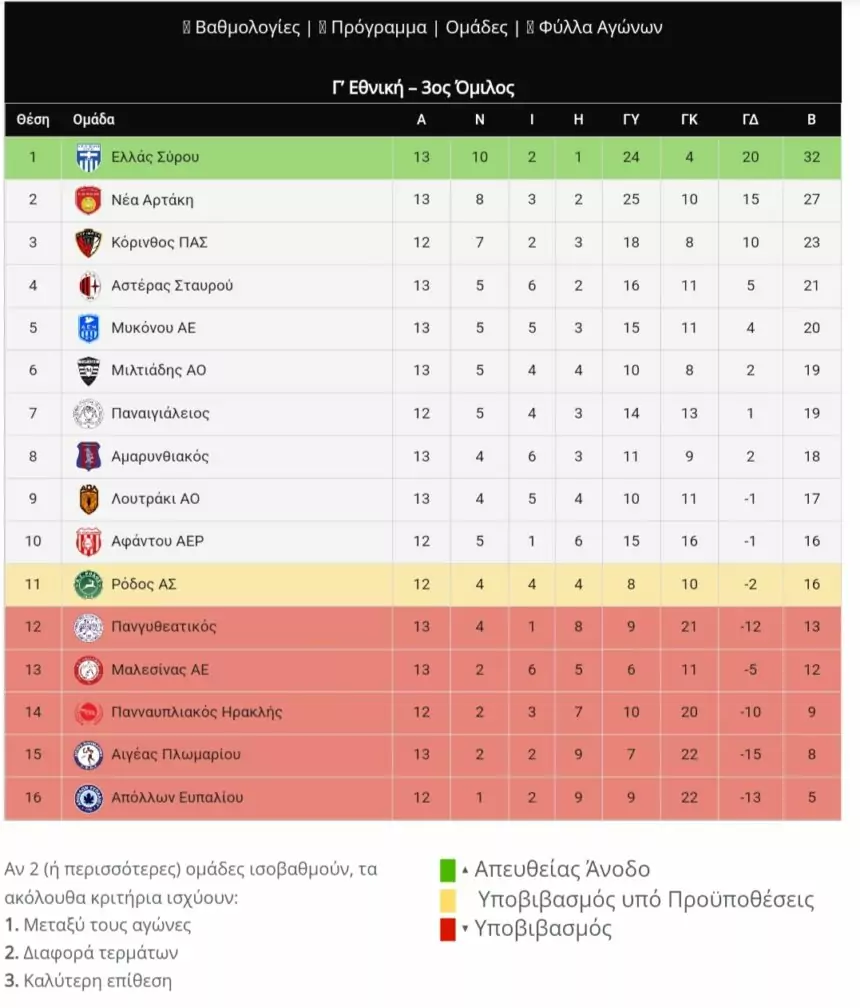This screenshot has width=860, height=1008.
Task: Click the Ελλάς Σύρου team crest icon
Action: (x=89, y=157)
